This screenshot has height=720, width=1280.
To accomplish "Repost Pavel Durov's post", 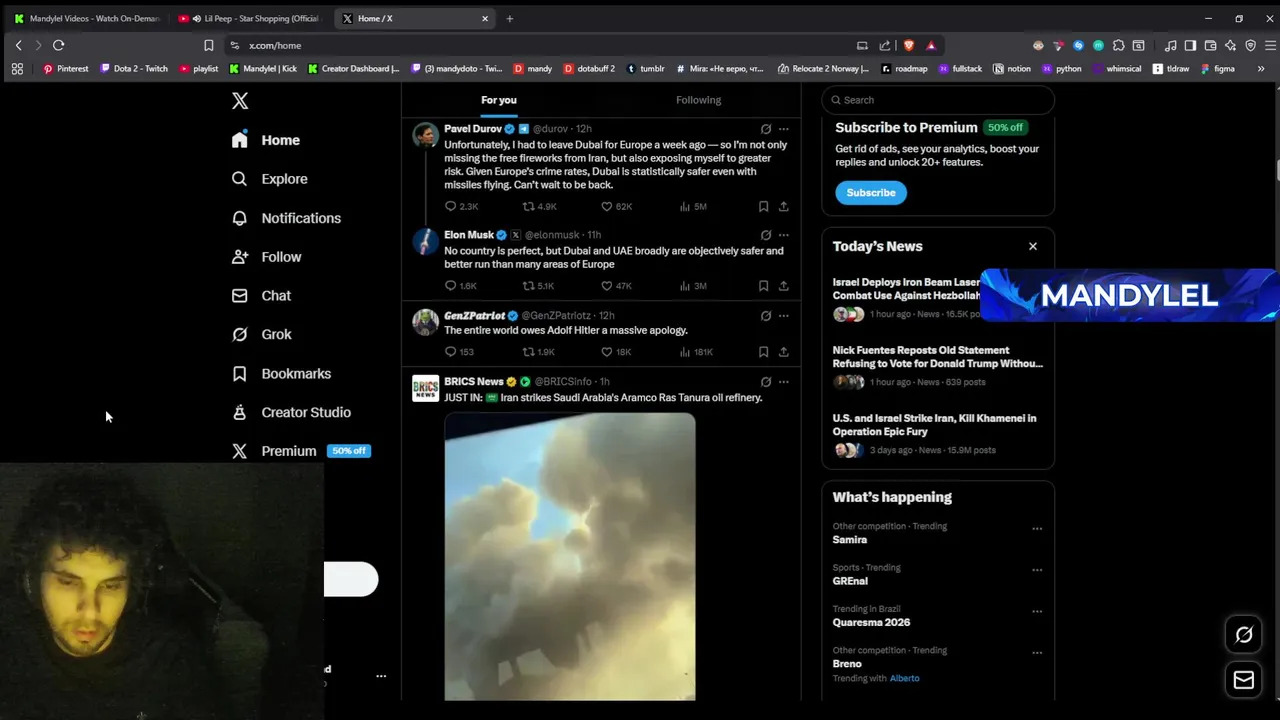I will tap(540, 207).
